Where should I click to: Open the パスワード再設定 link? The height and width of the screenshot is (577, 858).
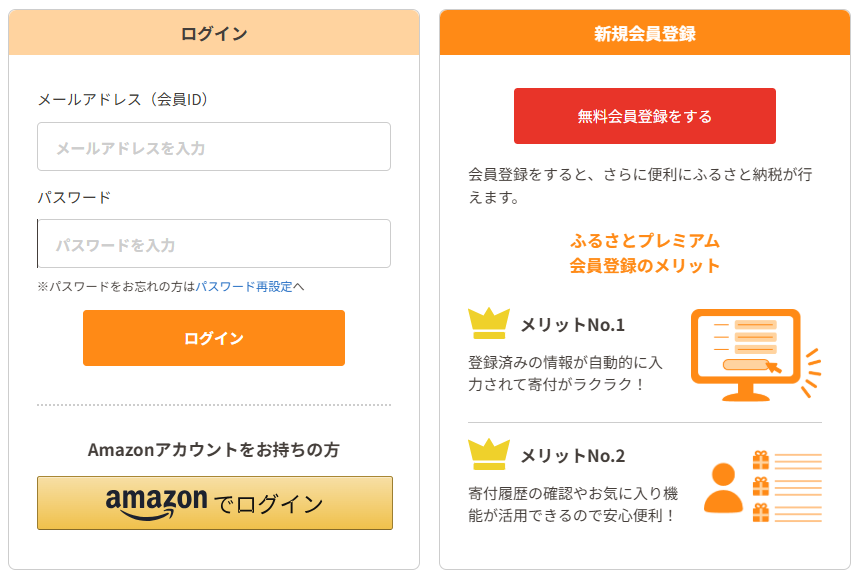click(244, 286)
